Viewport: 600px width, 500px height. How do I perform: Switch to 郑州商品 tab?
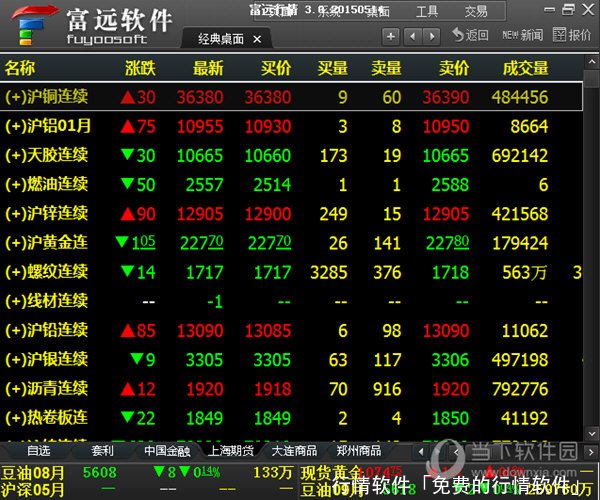point(359,451)
